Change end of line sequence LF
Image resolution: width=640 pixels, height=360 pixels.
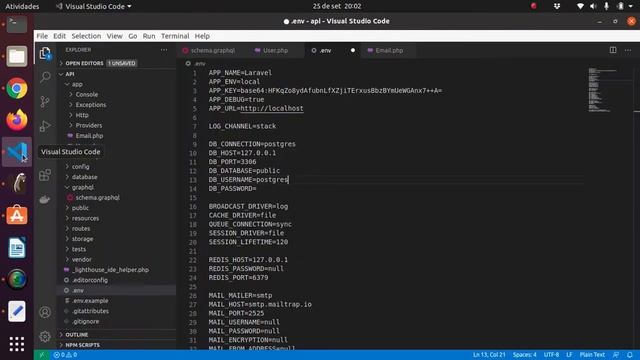[x=569, y=355]
